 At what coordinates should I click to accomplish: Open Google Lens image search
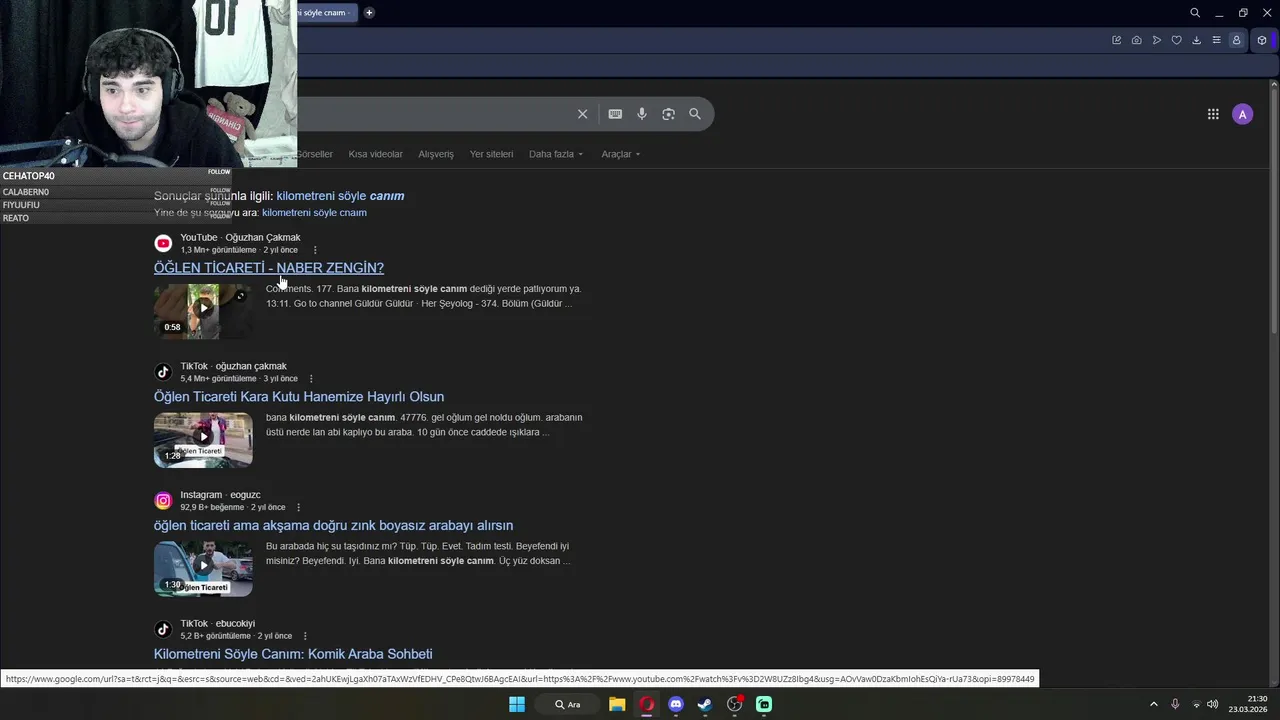668,114
